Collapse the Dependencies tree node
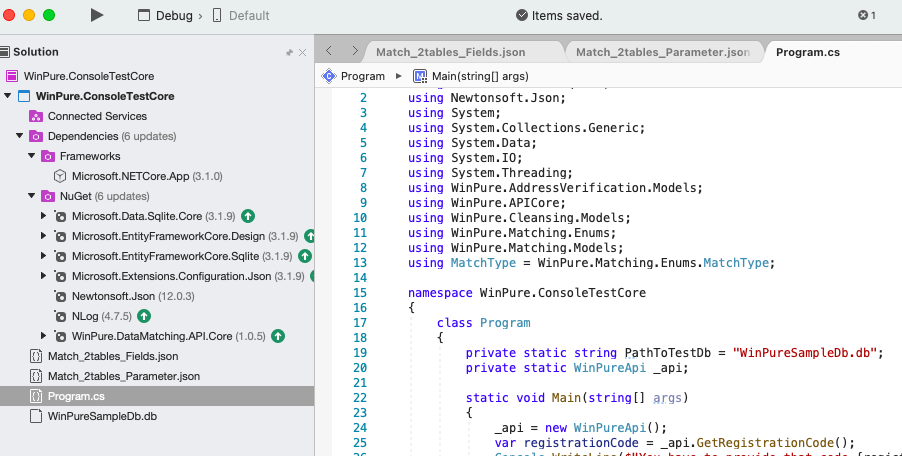 (x=19, y=136)
